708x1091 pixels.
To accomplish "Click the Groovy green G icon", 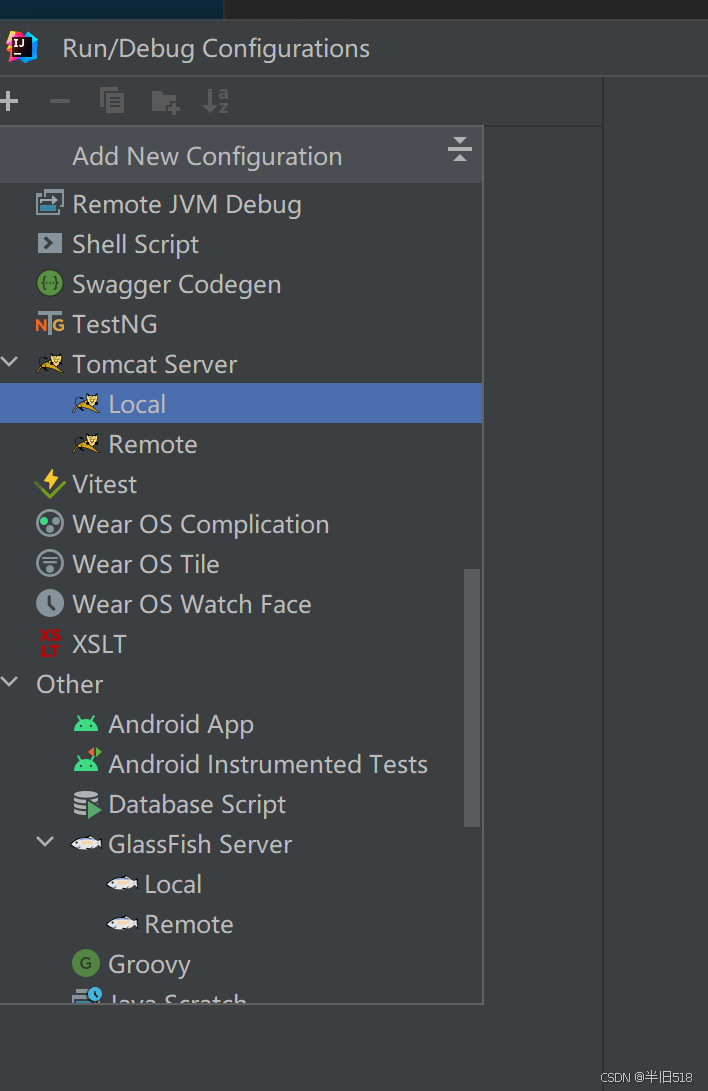I will [x=86, y=964].
